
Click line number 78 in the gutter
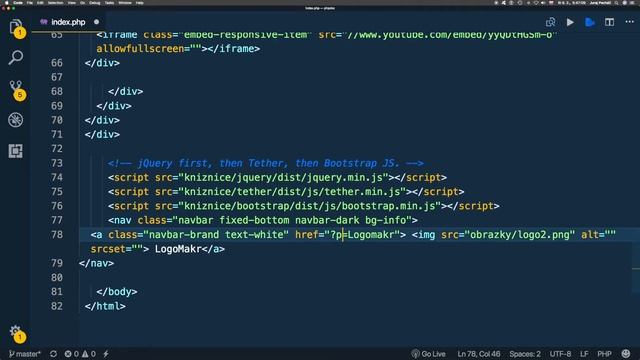57,235
